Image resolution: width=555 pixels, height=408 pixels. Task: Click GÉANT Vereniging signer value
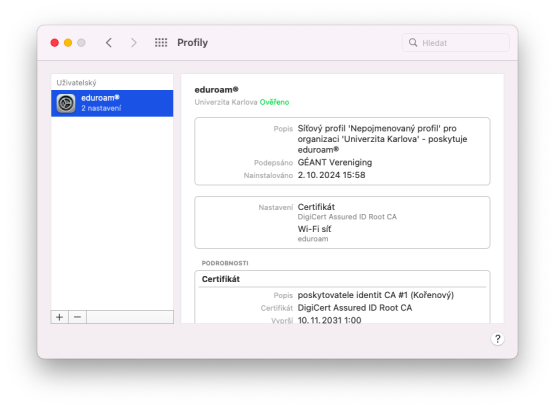335,162
